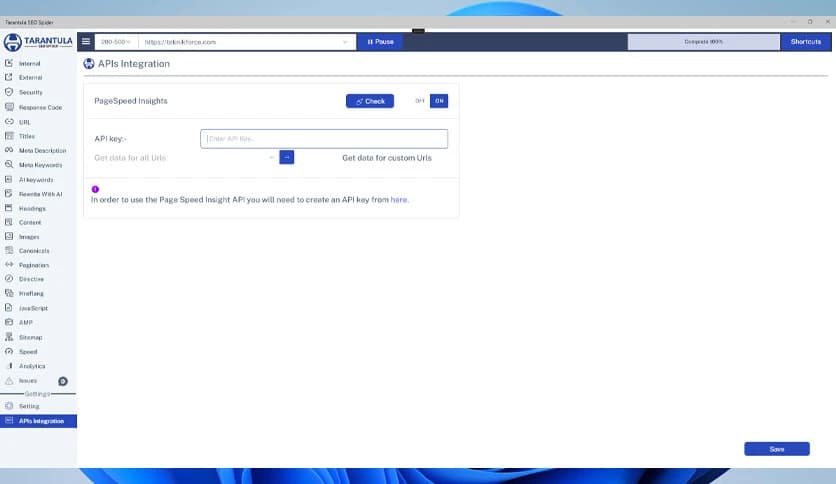Click the External sidebar icon
Image resolution: width=836 pixels, height=484 pixels.
pyautogui.click(x=9, y=77)
